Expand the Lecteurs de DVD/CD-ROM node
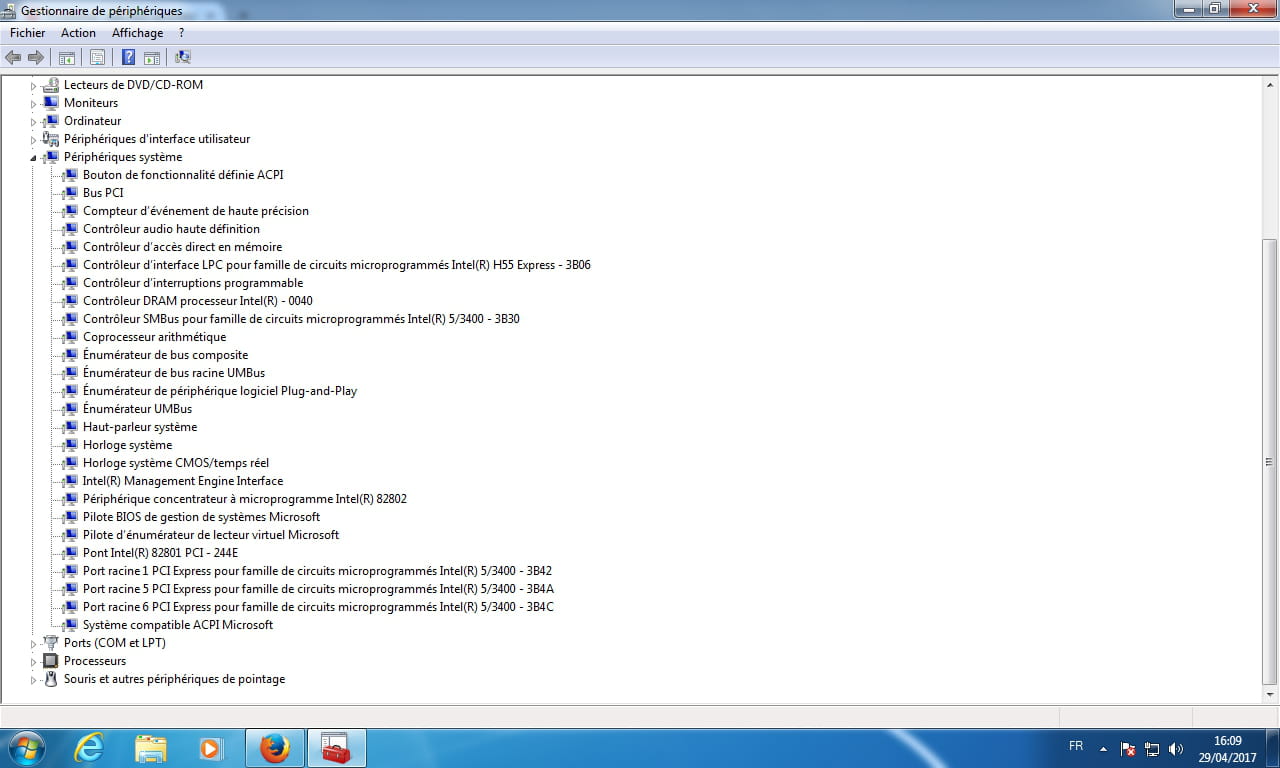Viewport: 1280px width, 768px height. point(33,86)
